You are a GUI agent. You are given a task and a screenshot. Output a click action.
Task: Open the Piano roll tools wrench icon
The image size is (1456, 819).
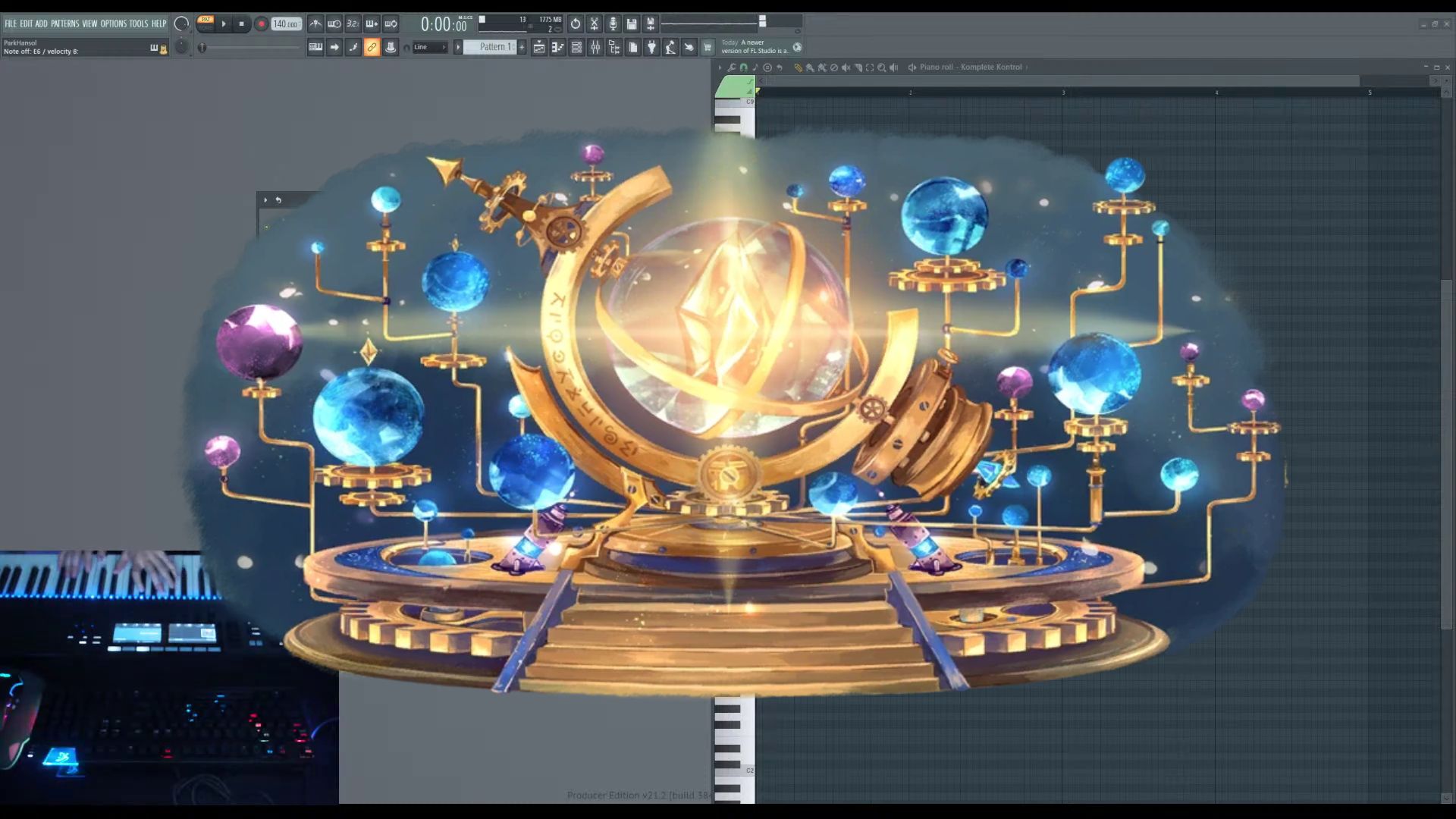point(732,67)
